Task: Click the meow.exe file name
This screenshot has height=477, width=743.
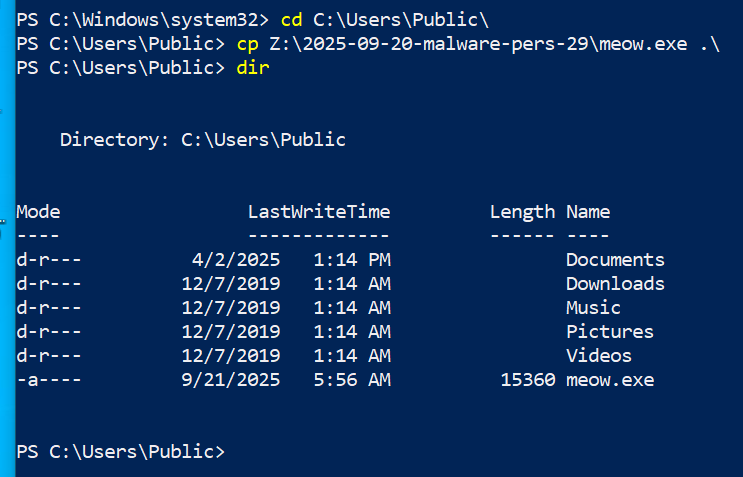Action: click(610, 380)
